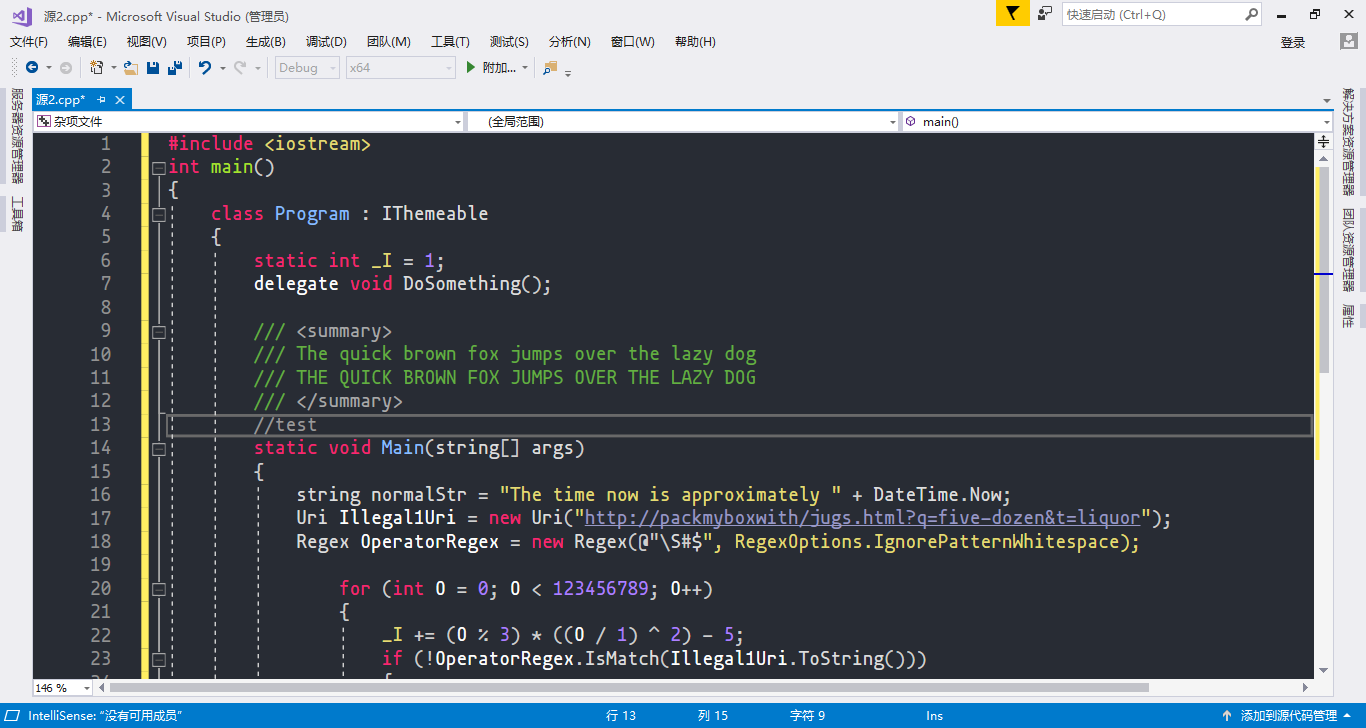
Task: Open the 视图(V) menu
Action: pyautogui.click(x=147, y=42)
